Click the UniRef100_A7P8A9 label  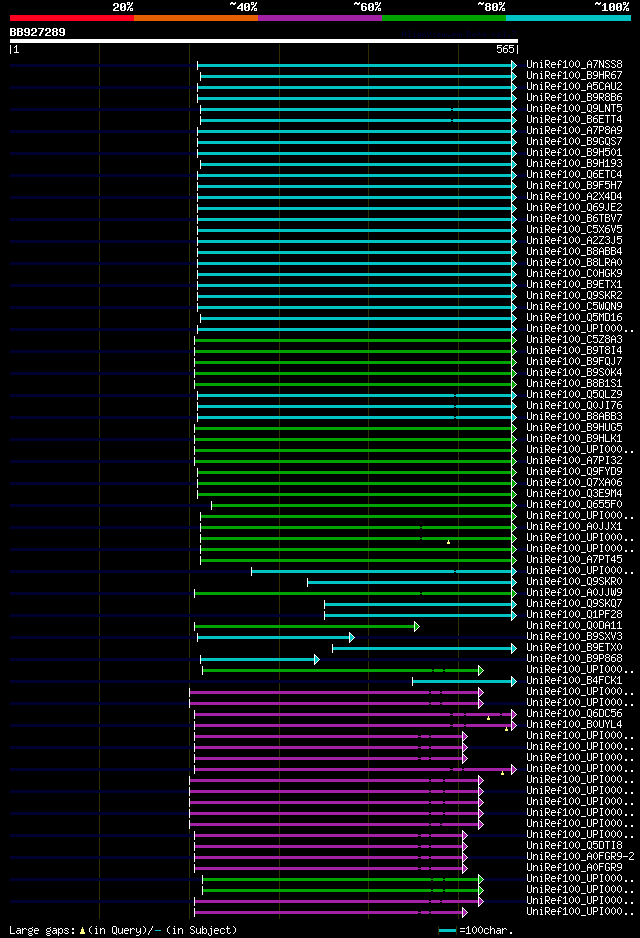[574, 130]
